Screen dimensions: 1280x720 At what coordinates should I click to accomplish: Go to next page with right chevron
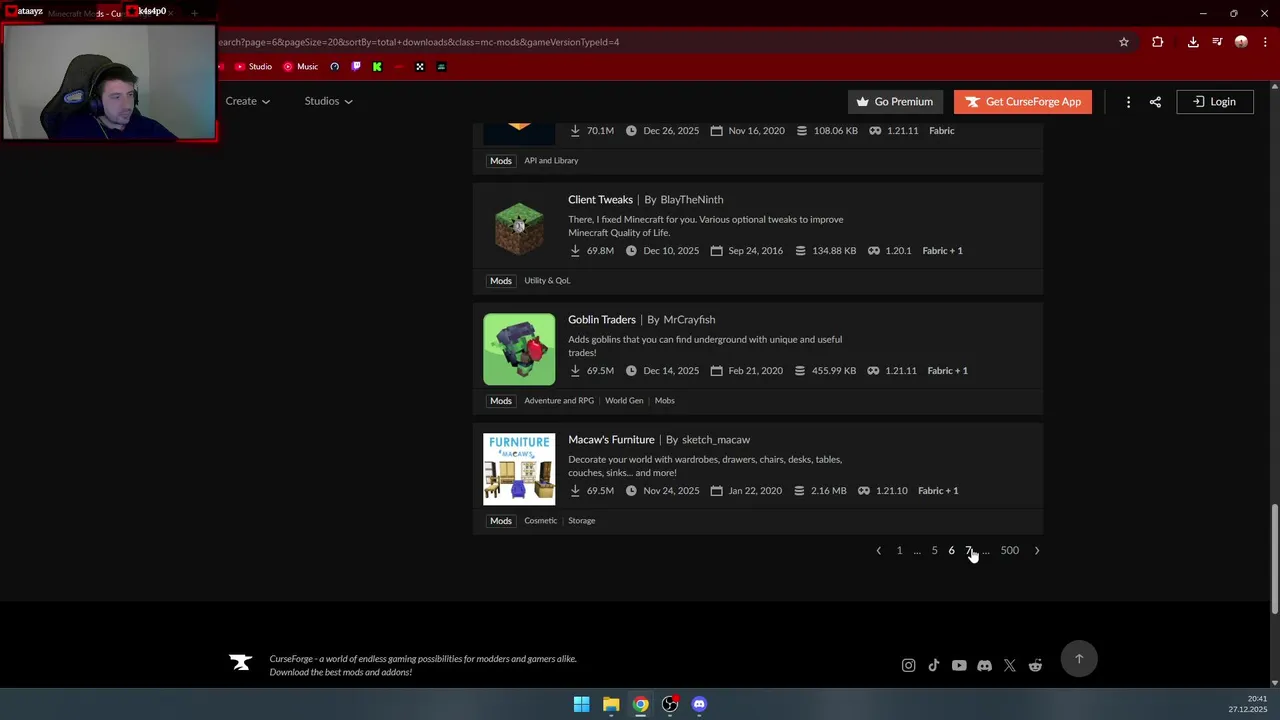tap(1036, 551)
